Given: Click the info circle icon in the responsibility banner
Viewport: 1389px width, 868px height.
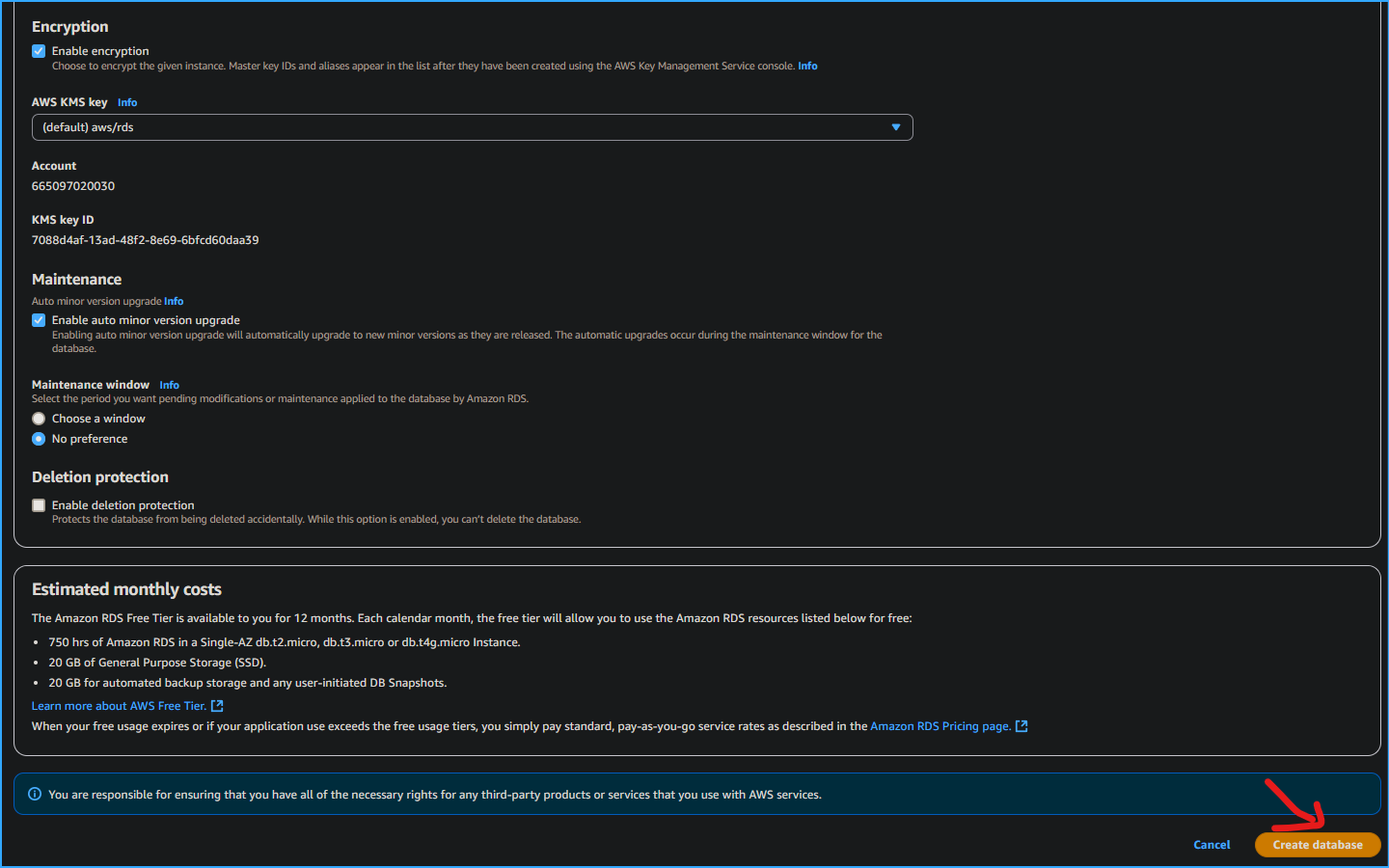Looking at the screenshot, I should [x=35, y=794].
